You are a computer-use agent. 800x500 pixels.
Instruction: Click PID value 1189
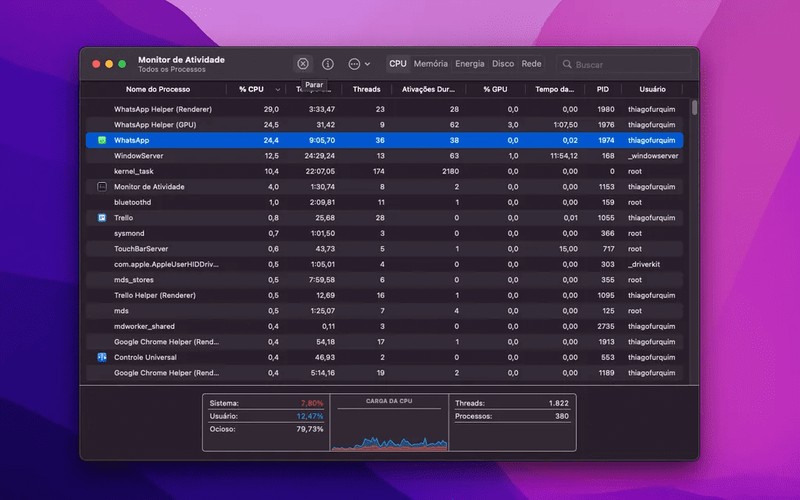(x=606, y=373)
